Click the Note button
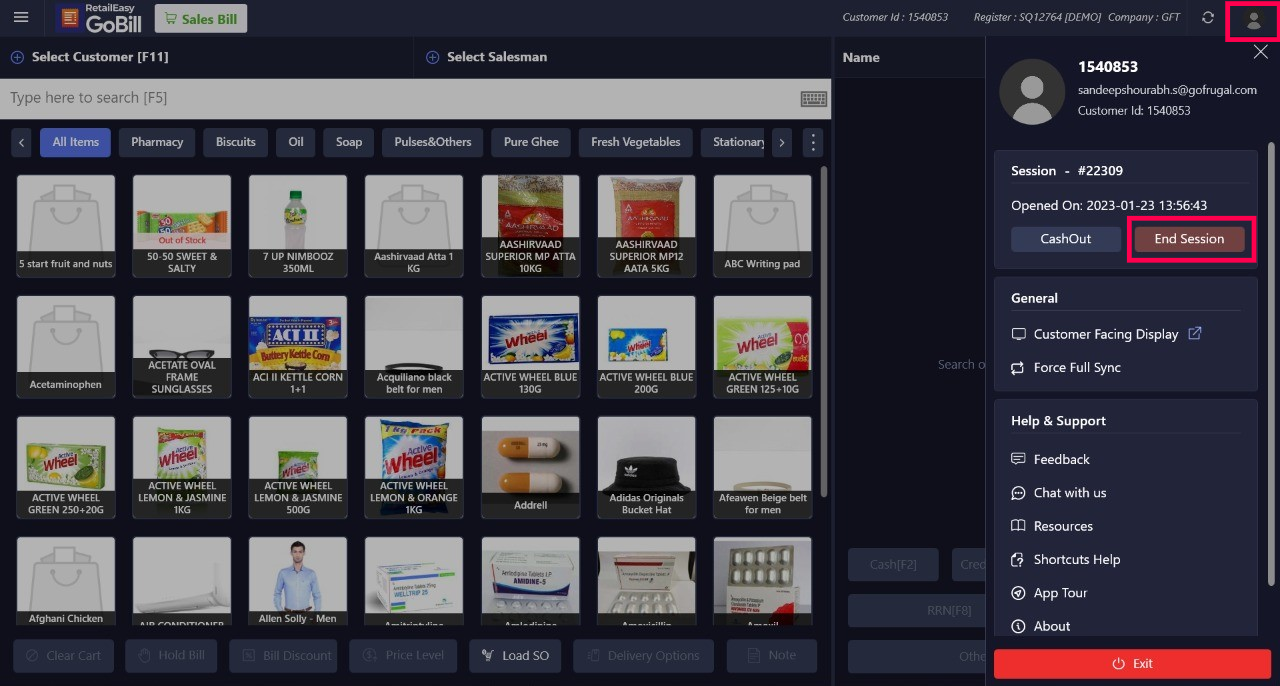The image size is (1280, 686). click(x=772, y=656)
